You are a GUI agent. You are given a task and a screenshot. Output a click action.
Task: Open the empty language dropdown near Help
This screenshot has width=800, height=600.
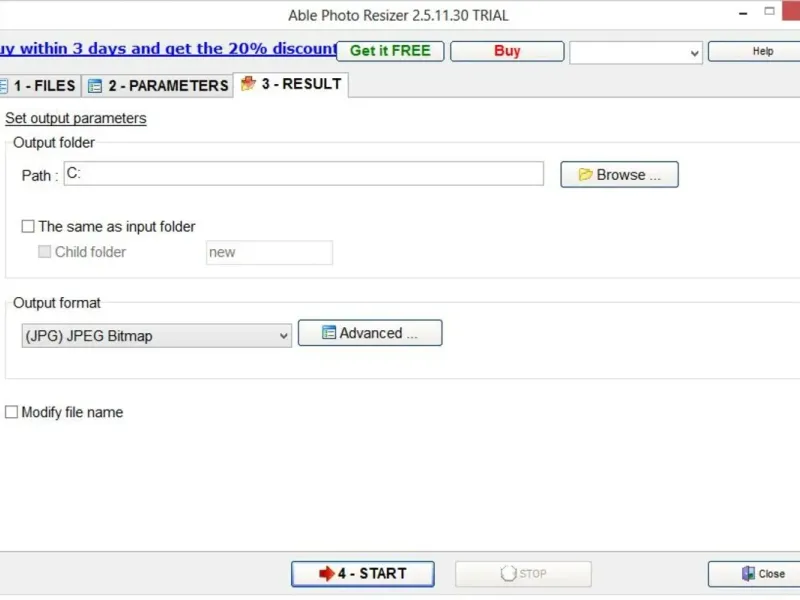(636, 53)
